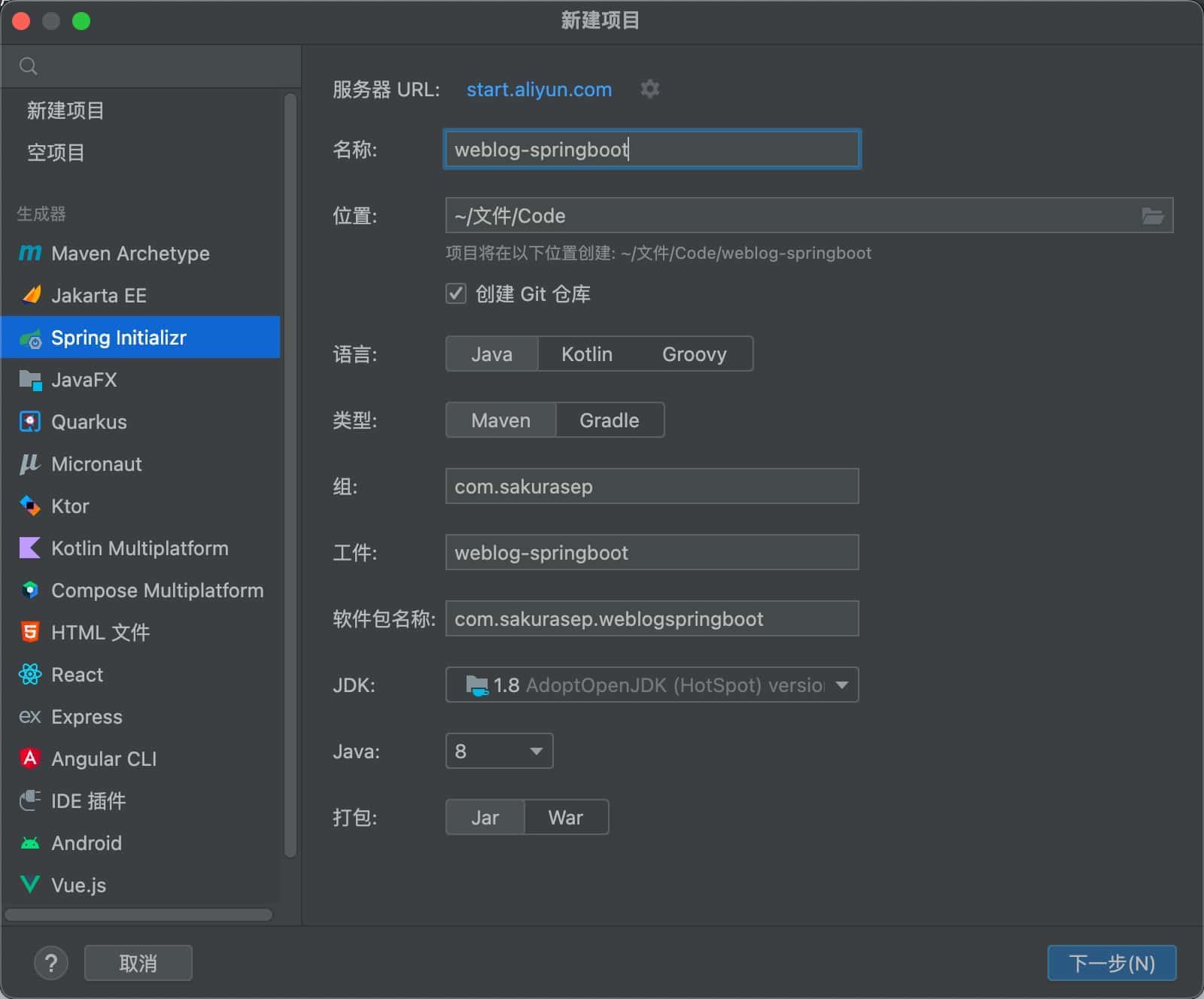Click the help question mark button

(51, 963)
